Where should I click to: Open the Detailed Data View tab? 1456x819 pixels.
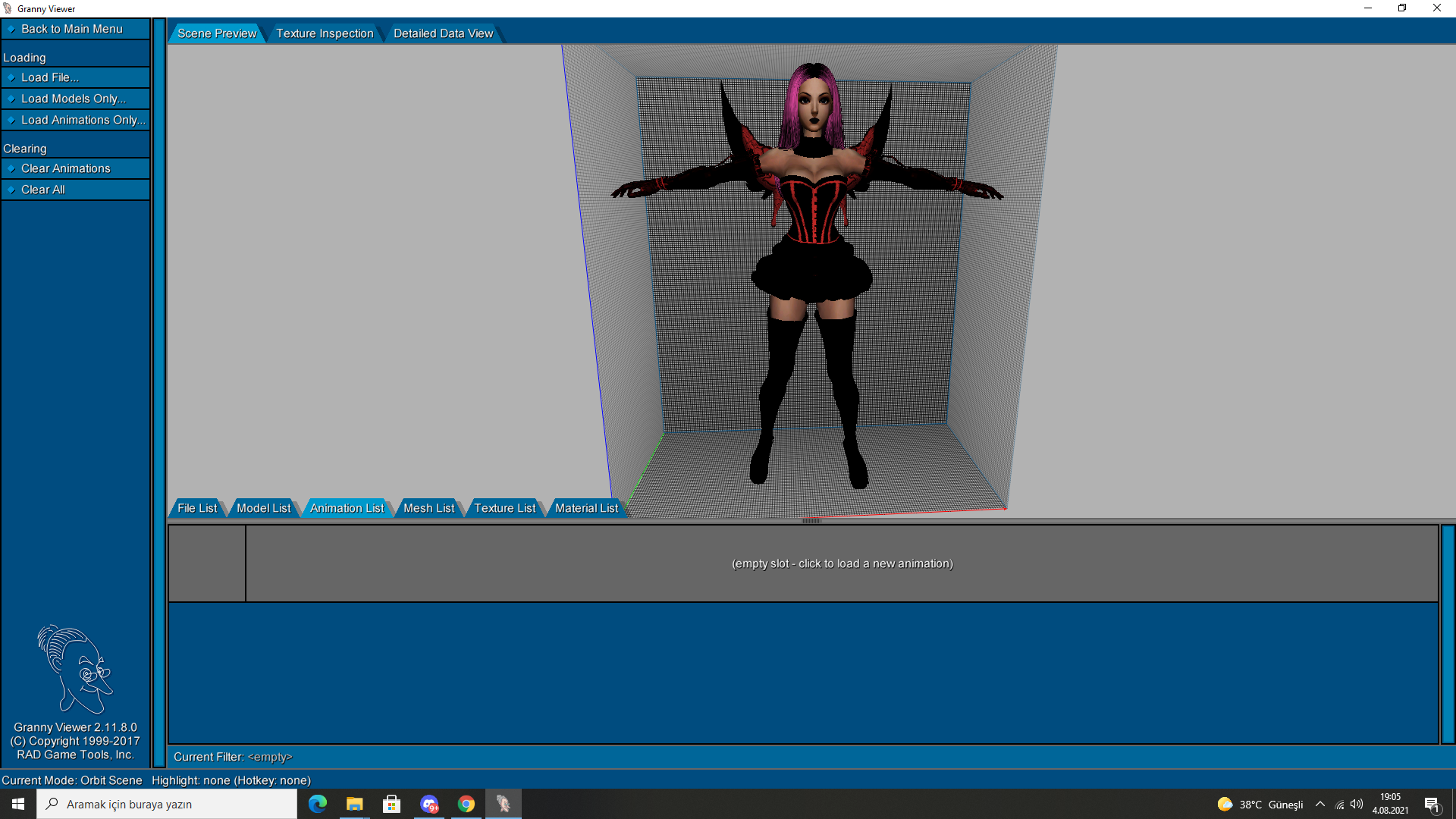point(443,33)
